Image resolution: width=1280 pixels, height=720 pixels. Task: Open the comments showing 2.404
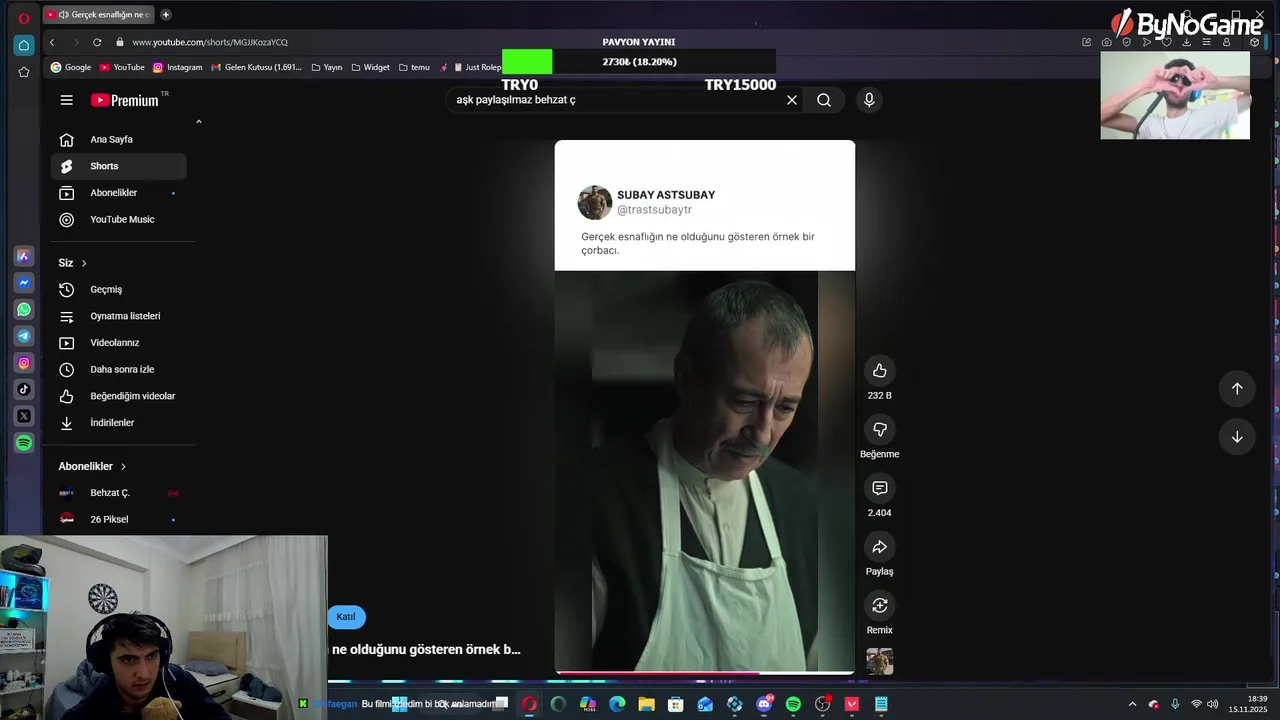(x=880, y=488)
